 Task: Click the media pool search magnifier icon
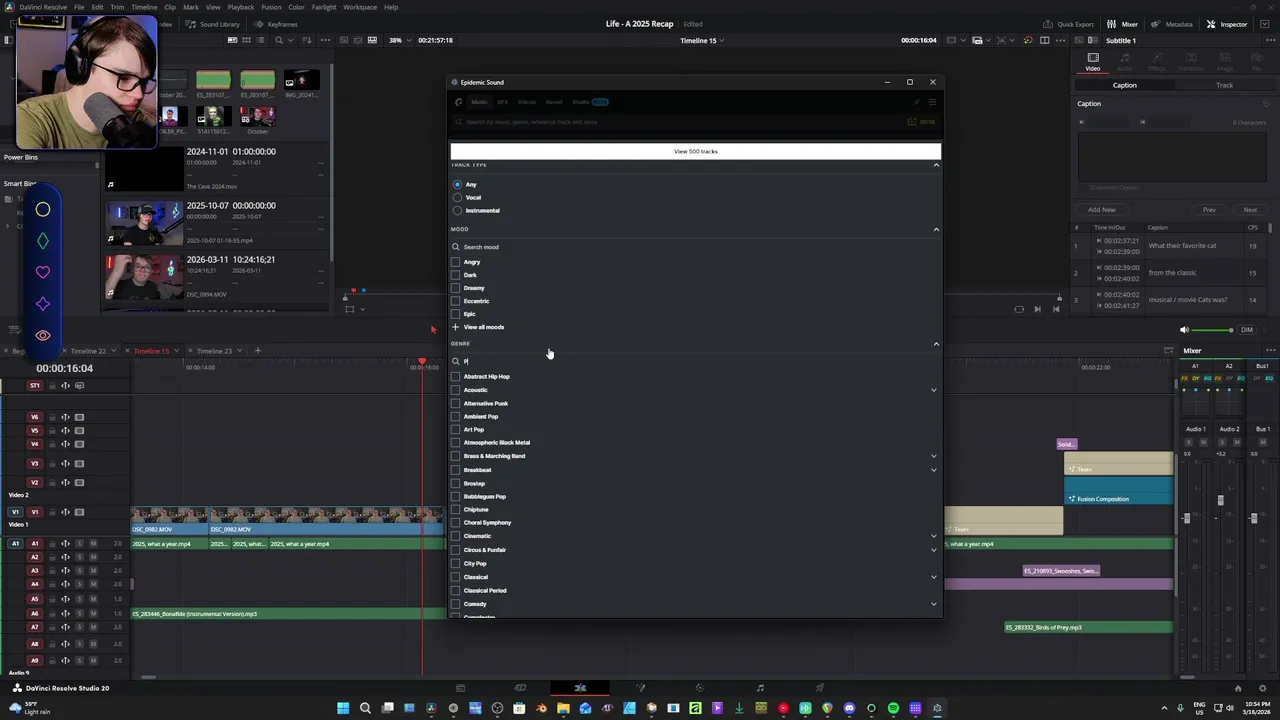point(279,40)
